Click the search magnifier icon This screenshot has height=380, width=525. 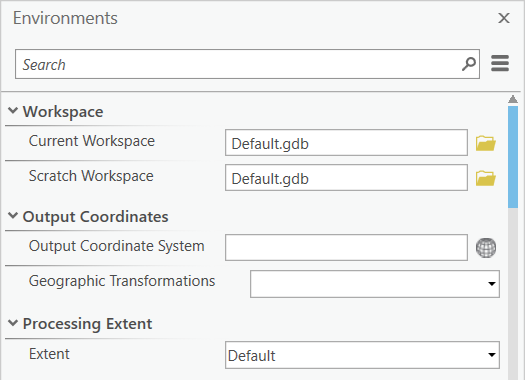tap(469, 64)
